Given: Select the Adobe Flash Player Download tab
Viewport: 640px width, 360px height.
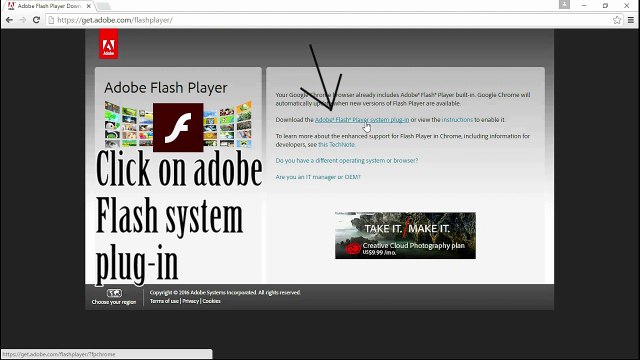Looking at the screenshot, I should 49,6.
